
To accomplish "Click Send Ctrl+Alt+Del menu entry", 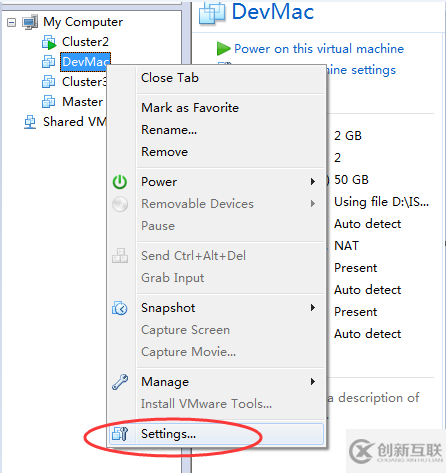I will tap(217, 256).
